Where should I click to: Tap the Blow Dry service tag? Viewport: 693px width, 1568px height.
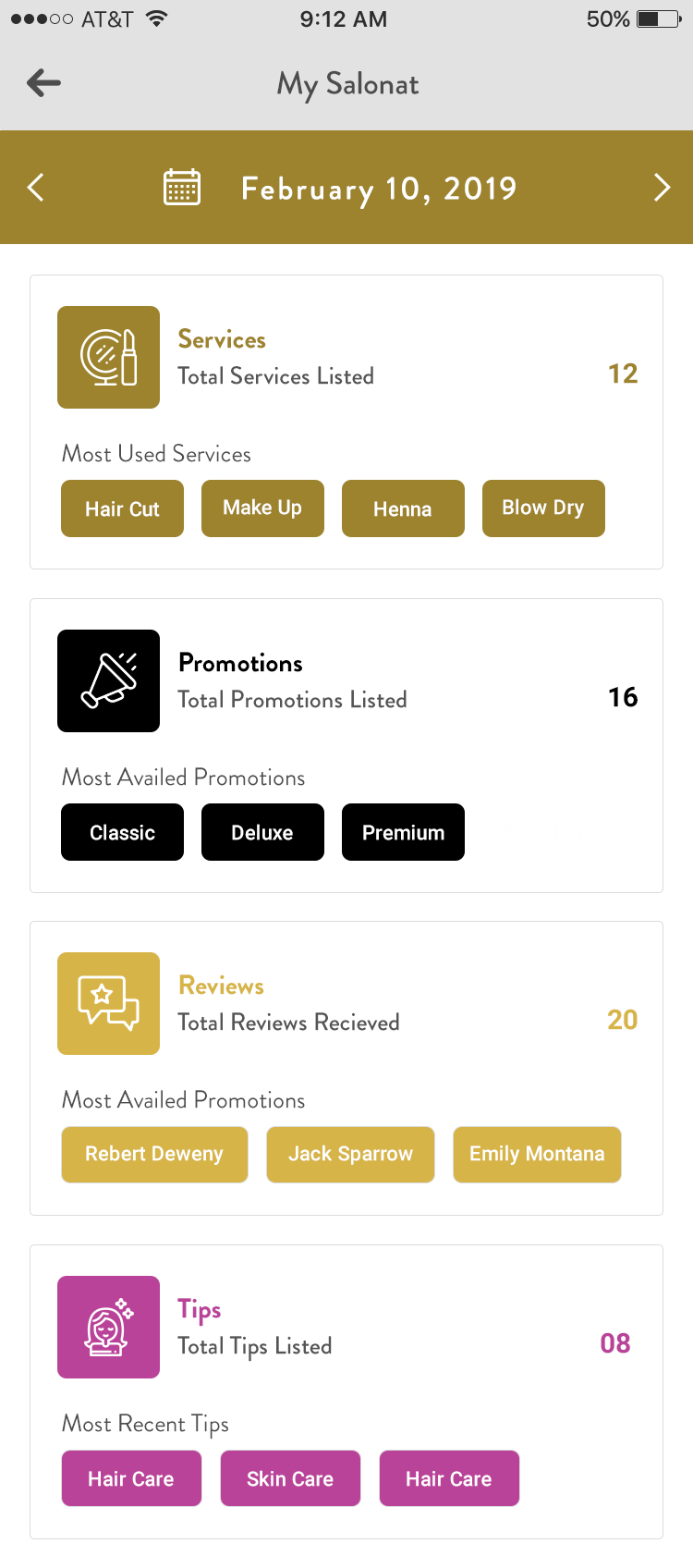click(543, 508)
